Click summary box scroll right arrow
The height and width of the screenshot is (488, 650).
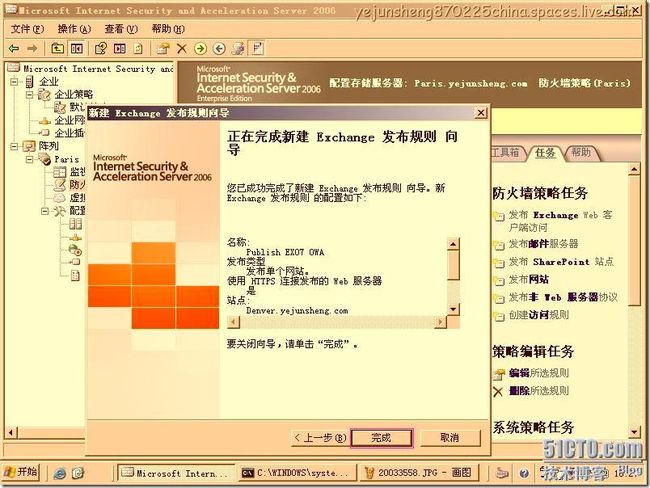pos(440,322)
